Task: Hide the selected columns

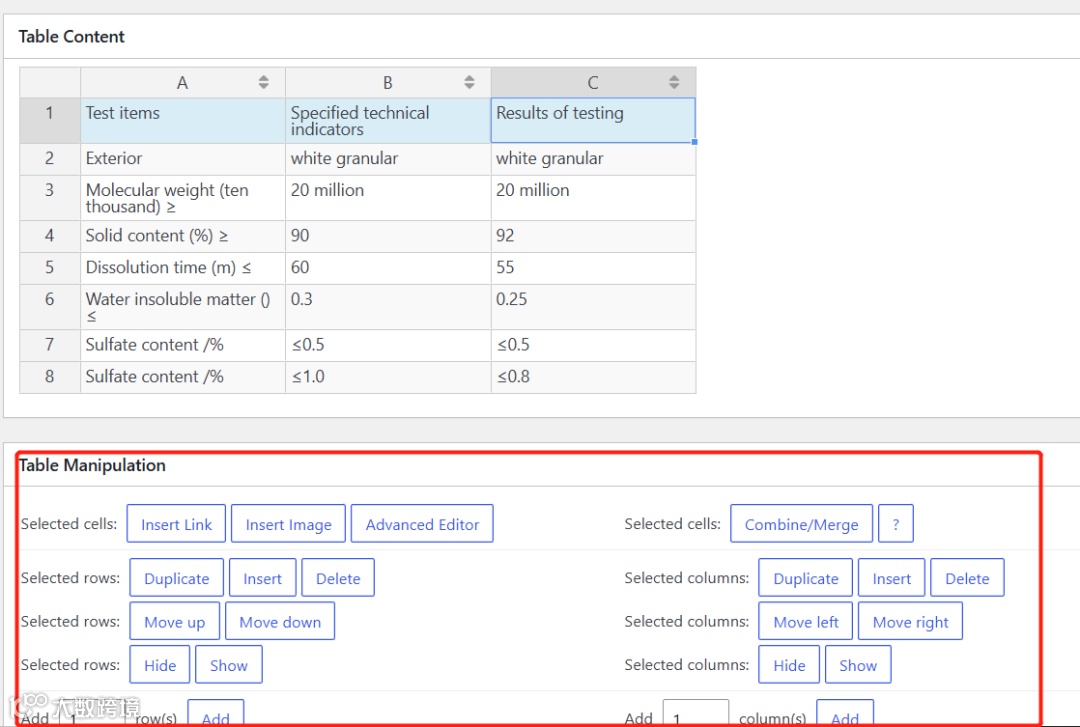Action: (789, 664)
